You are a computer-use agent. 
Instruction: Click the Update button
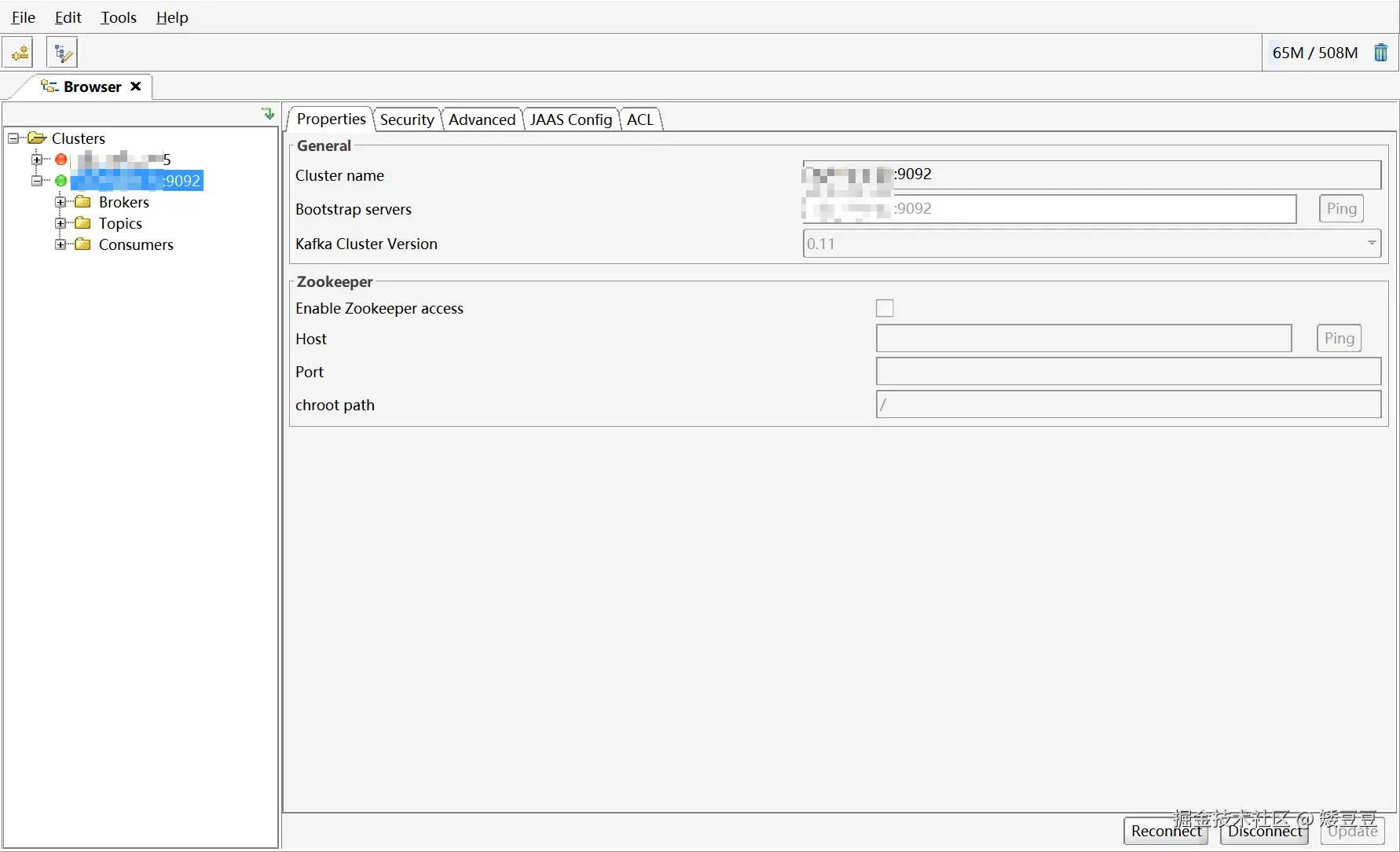point(1352,831)
